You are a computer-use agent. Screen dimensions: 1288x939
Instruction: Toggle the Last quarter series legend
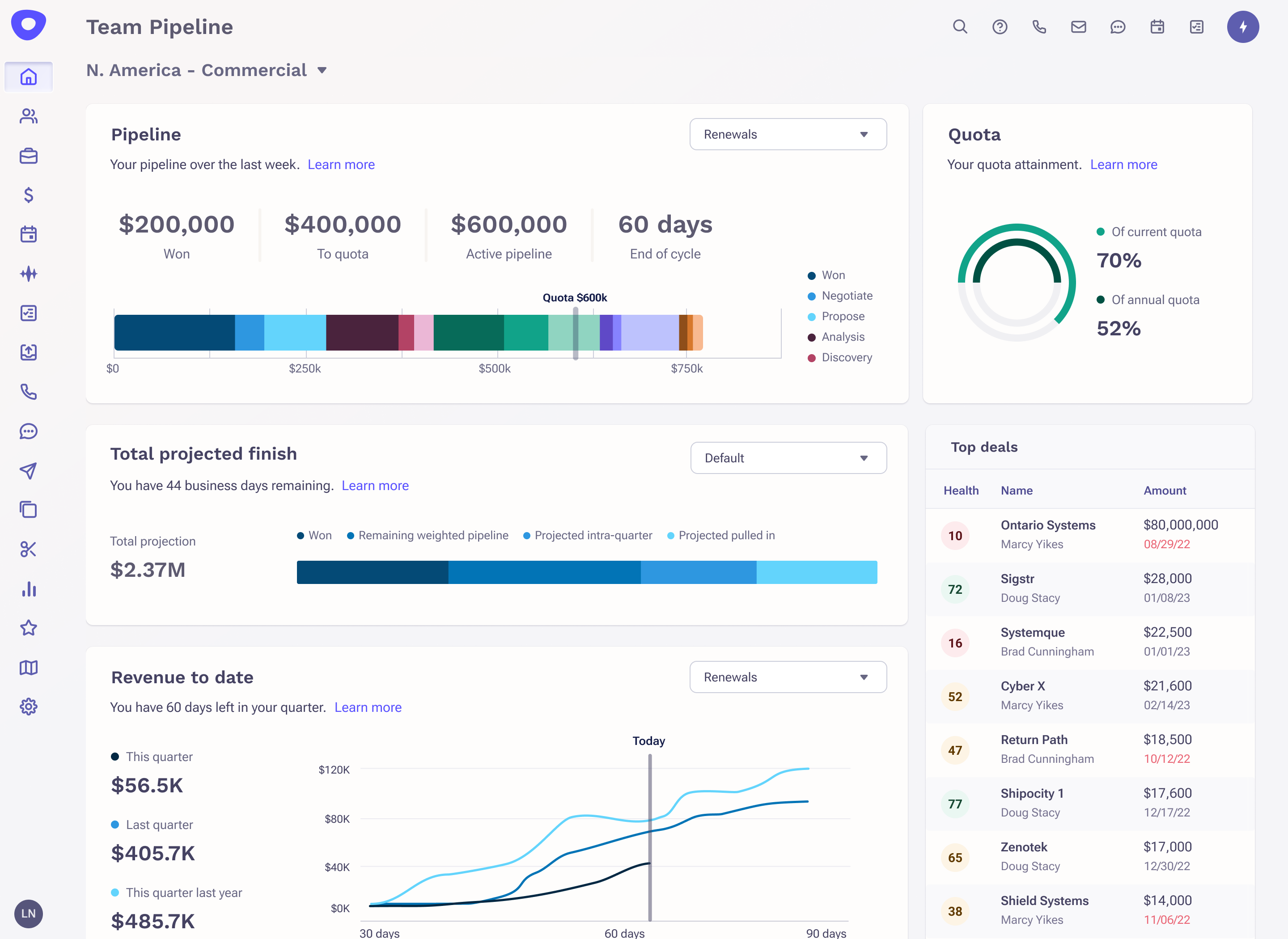pos(159,825)
